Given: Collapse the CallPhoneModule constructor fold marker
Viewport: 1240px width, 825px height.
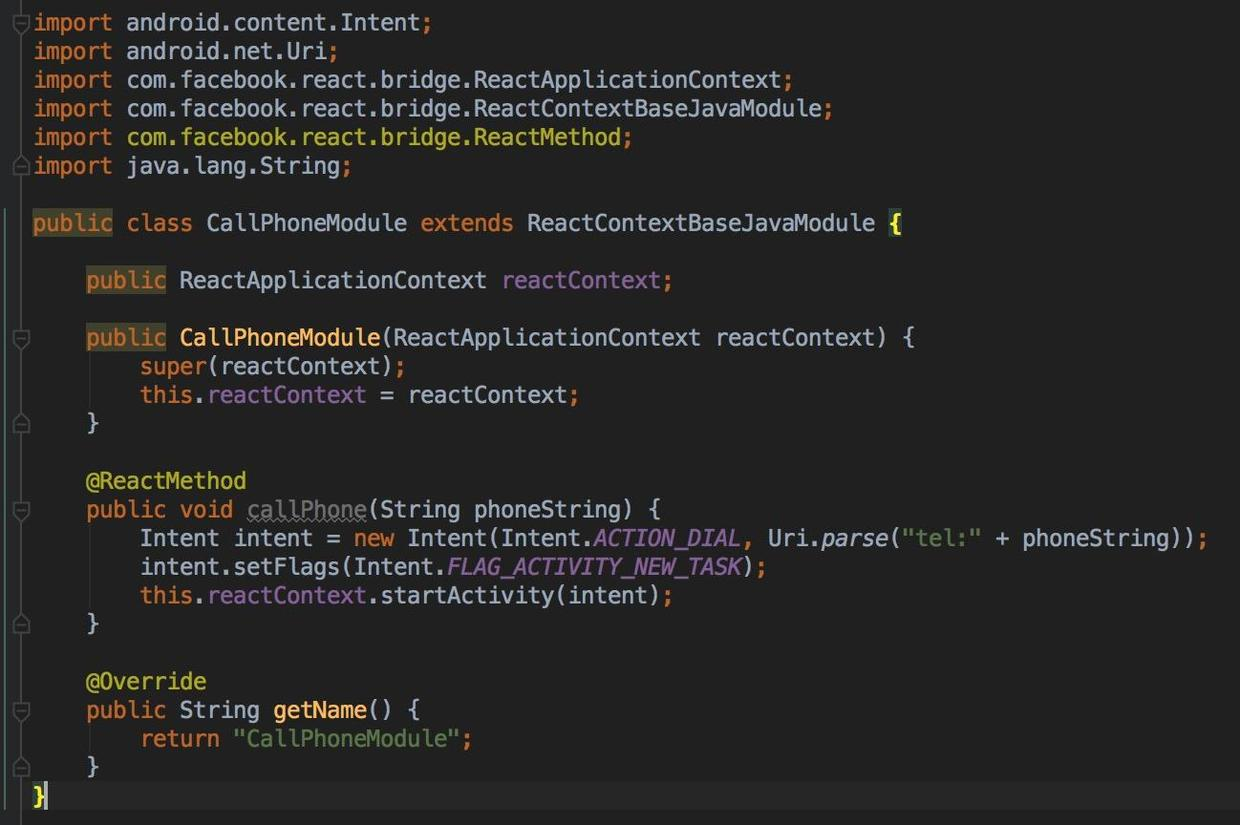Looking at the screenshot, I should 21,339.
